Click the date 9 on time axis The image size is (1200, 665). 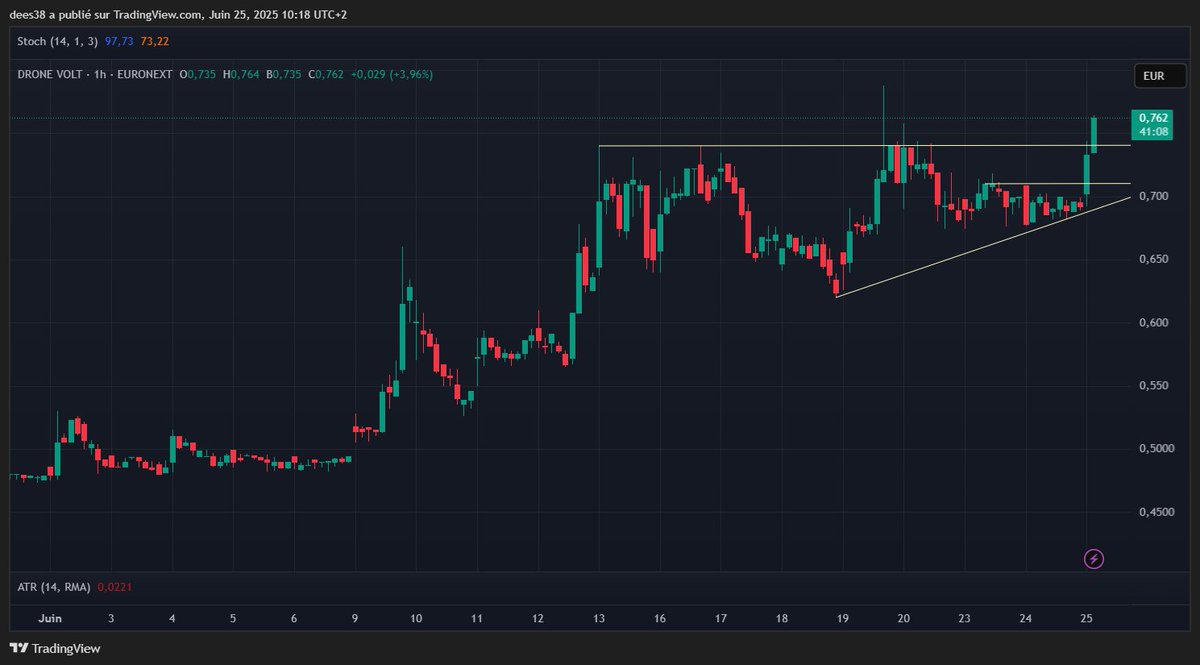pyautogui.click(x=355, y=619)
